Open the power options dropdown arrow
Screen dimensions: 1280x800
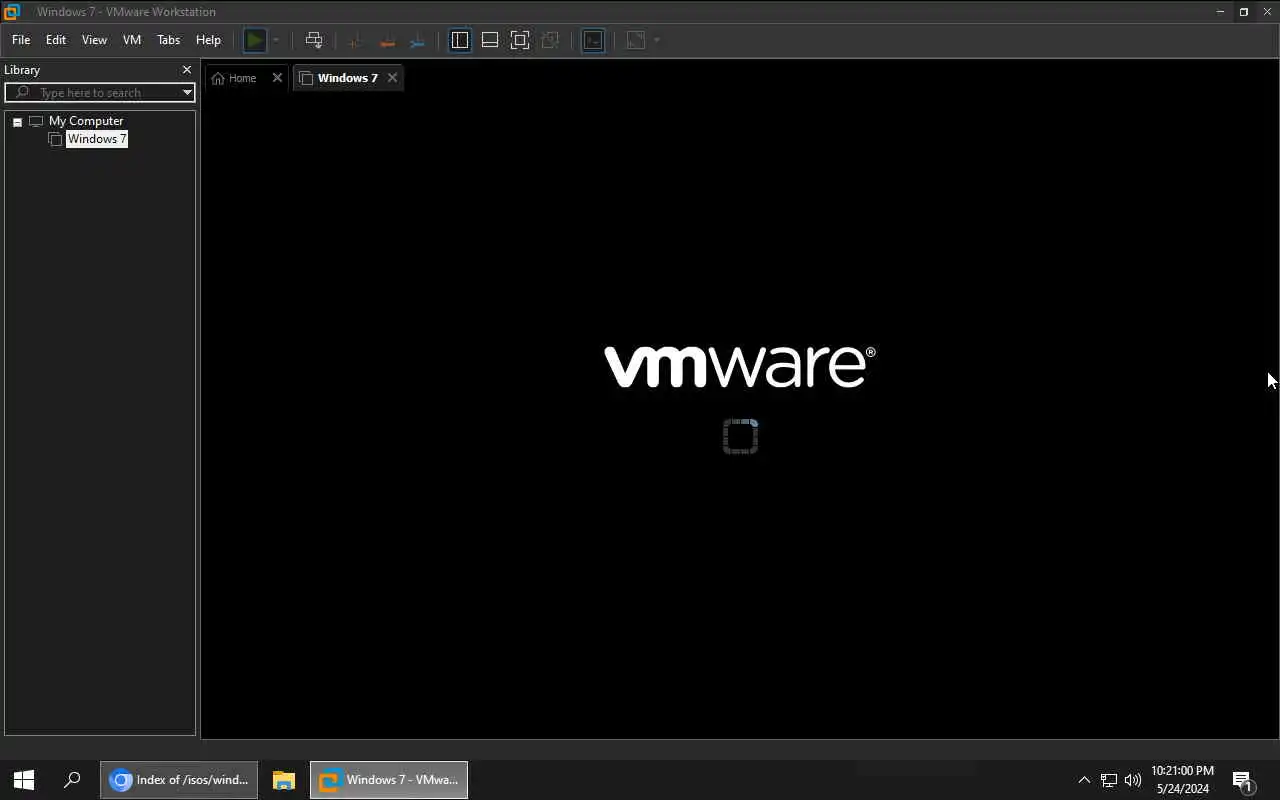coord(276,40)
